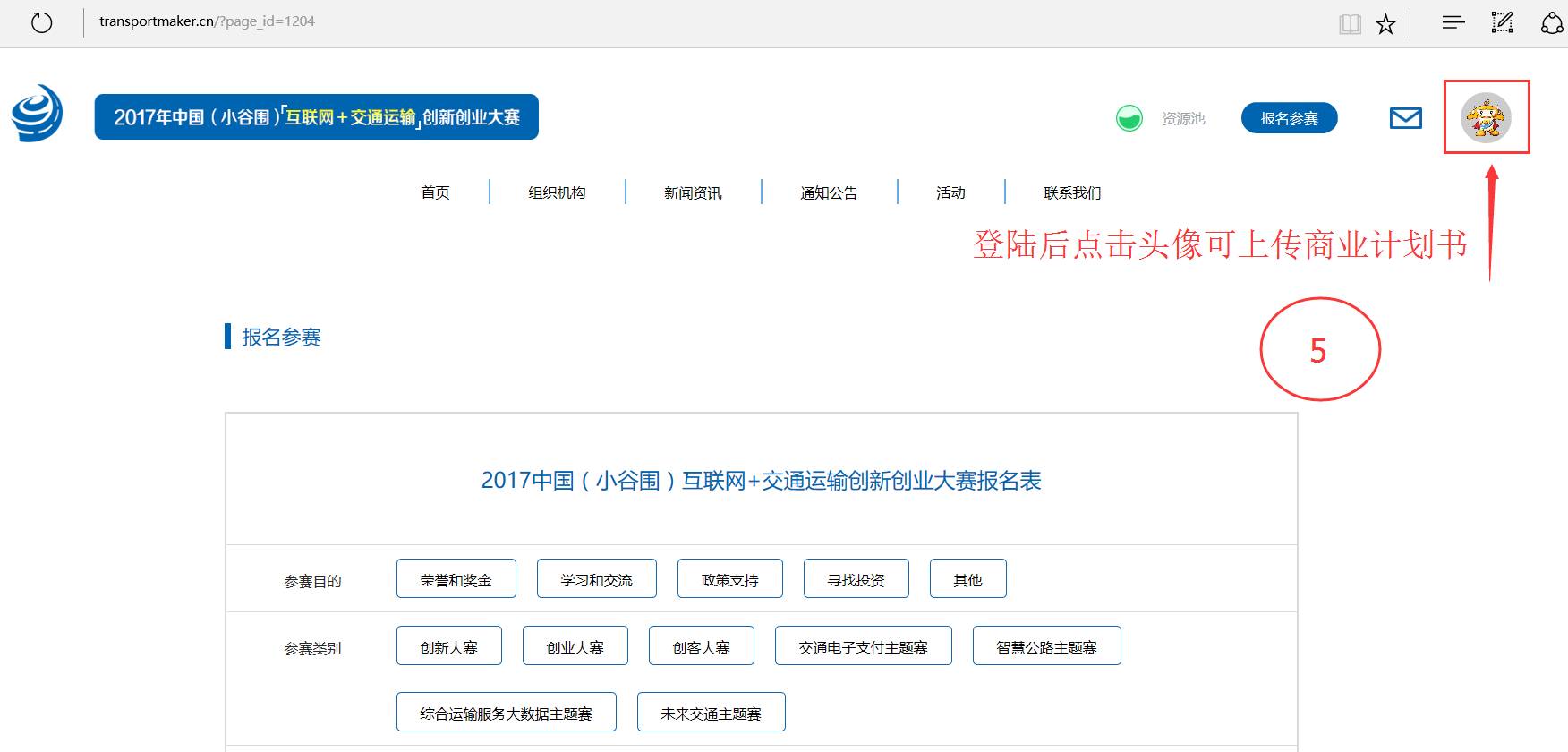Click the blue 报名参赛 button
This screenshot has height=752, width=1568.
click(x=1289, y=118)
